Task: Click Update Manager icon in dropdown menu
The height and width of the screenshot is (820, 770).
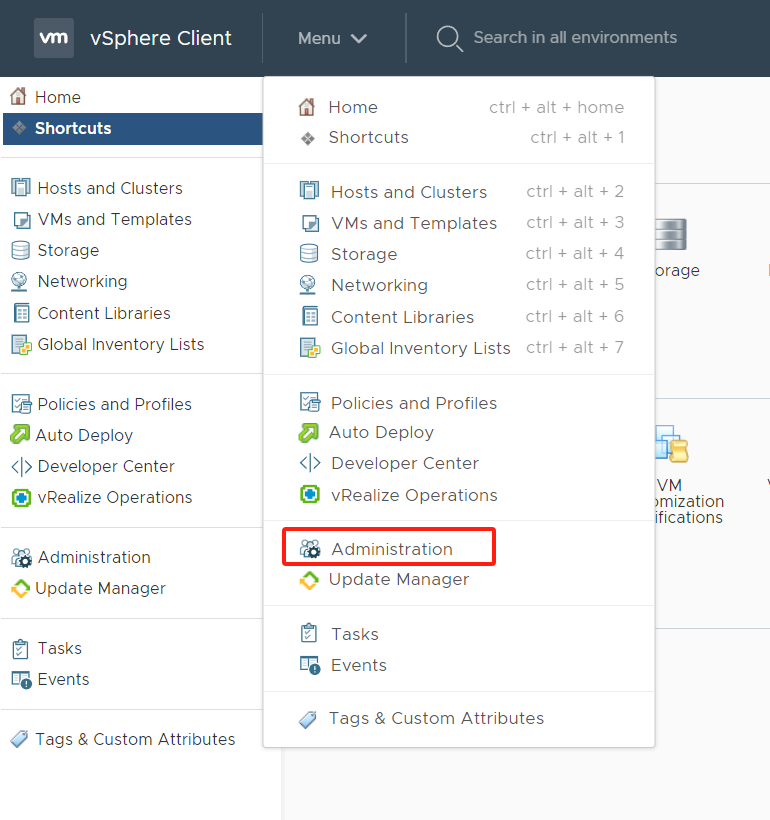Action: (309, 580)
